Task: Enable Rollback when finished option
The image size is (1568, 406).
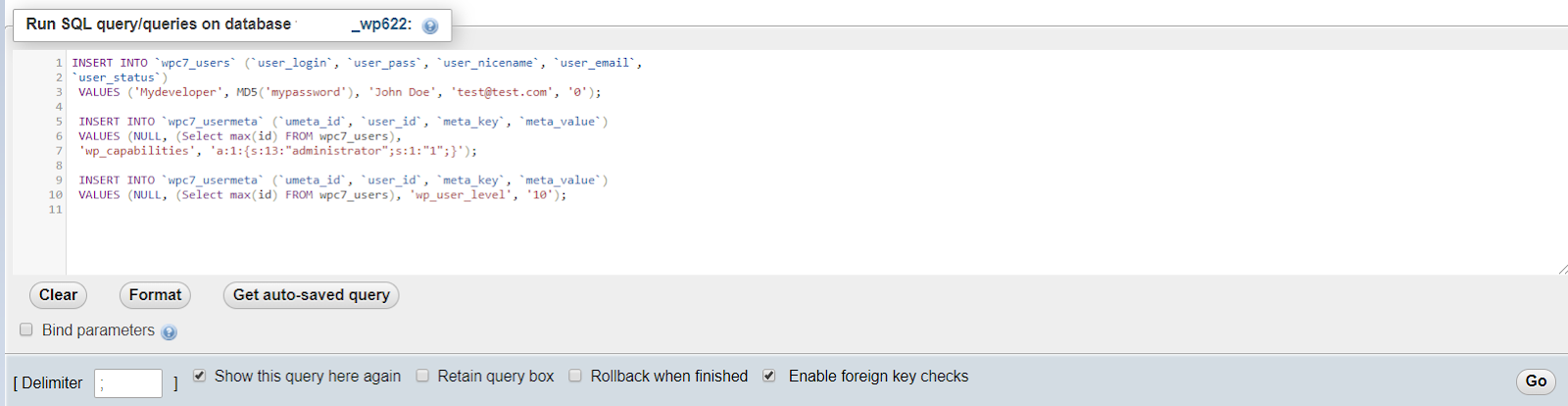Action: [x=575, y=376]
